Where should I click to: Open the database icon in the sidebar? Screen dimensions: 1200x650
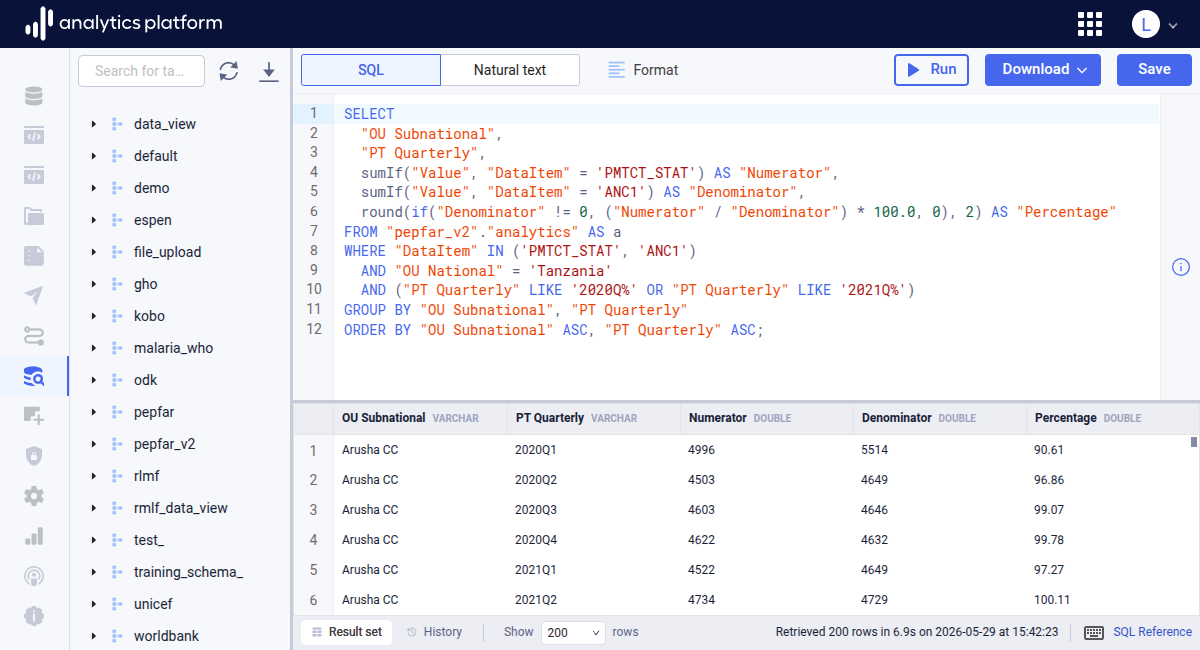click(x=34, y=96)
